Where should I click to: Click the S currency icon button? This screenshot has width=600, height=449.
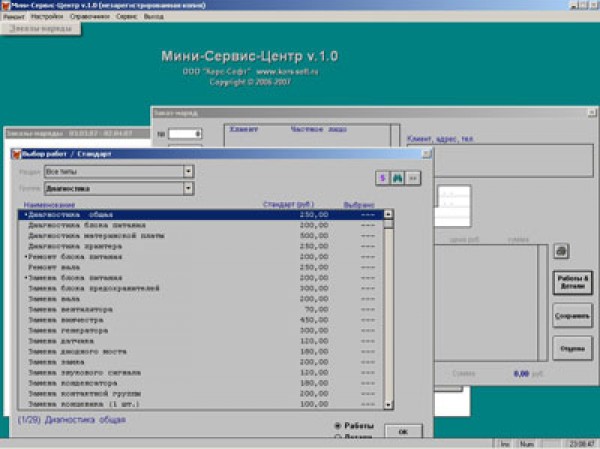381,177
